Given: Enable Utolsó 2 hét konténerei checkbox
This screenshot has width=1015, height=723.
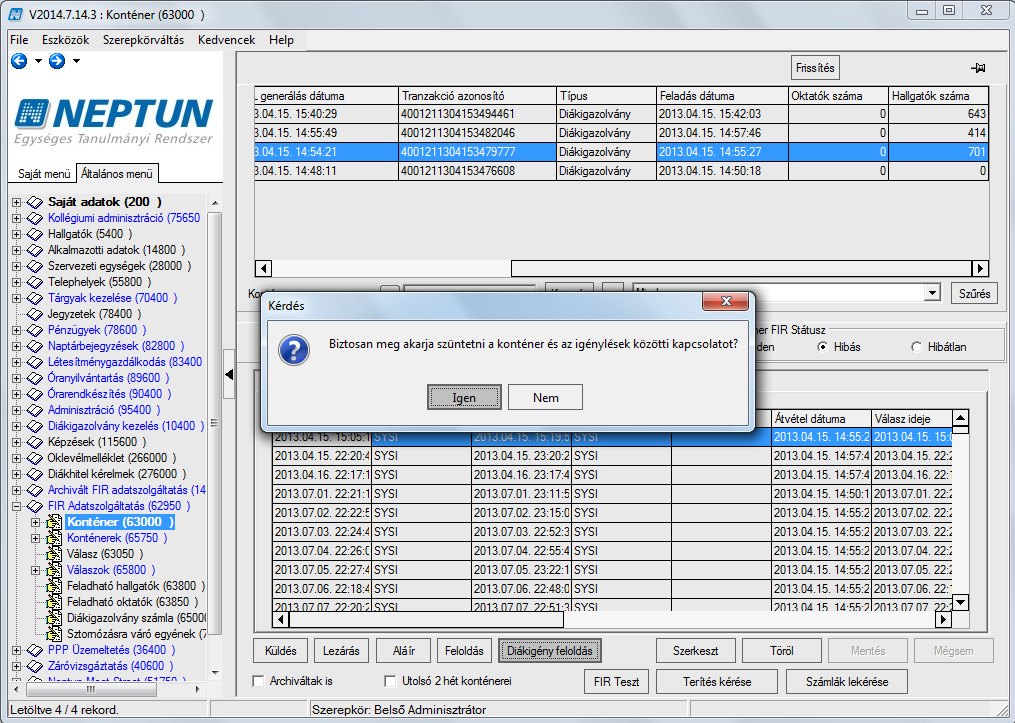Looking at the screenshot, I should click(x=390, y=681).
